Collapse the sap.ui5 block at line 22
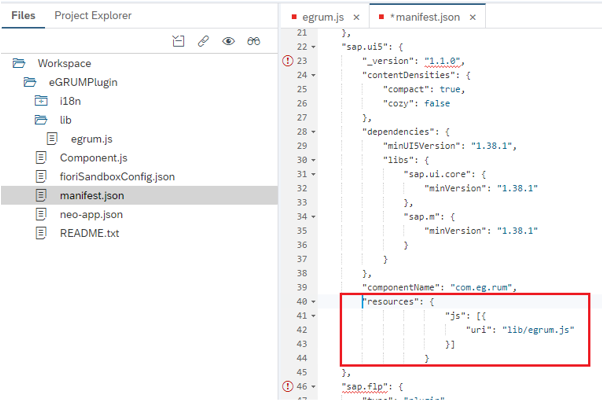This screenshot has width=602, height=408. pyautogui.click(x=313, y=47)
